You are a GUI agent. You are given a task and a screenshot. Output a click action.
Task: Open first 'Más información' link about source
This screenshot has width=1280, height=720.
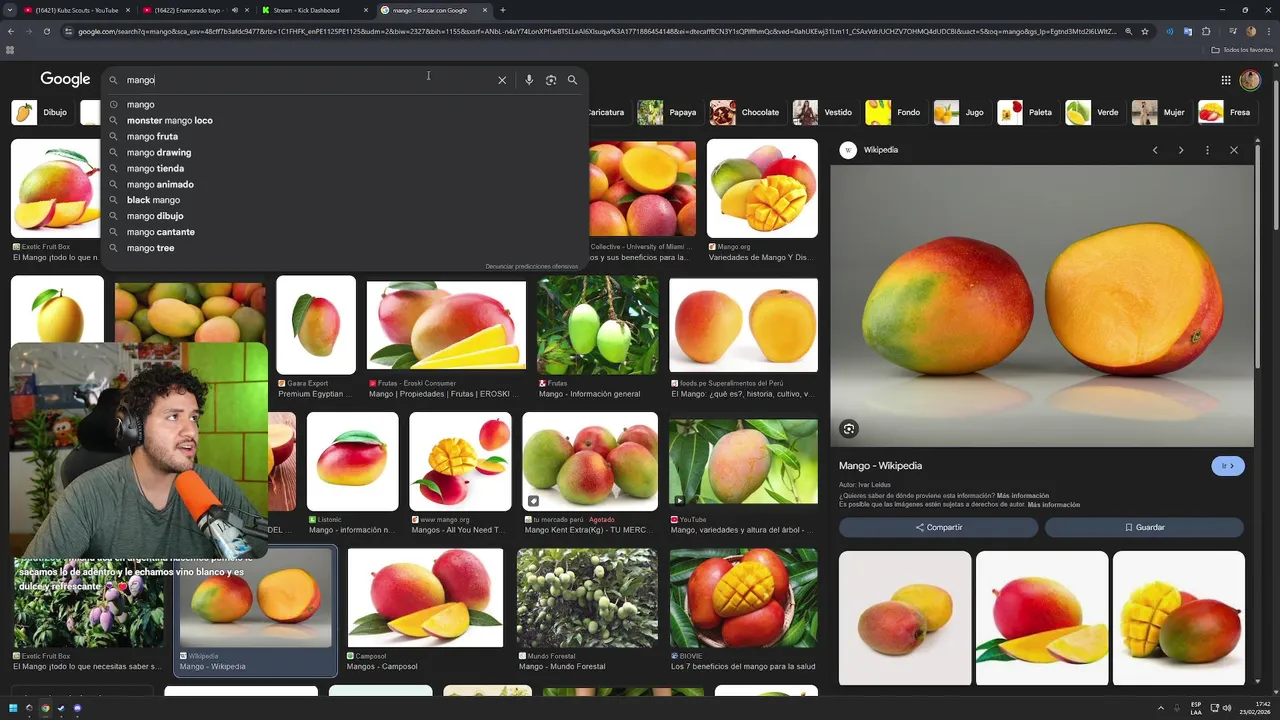click(1023, 496)
